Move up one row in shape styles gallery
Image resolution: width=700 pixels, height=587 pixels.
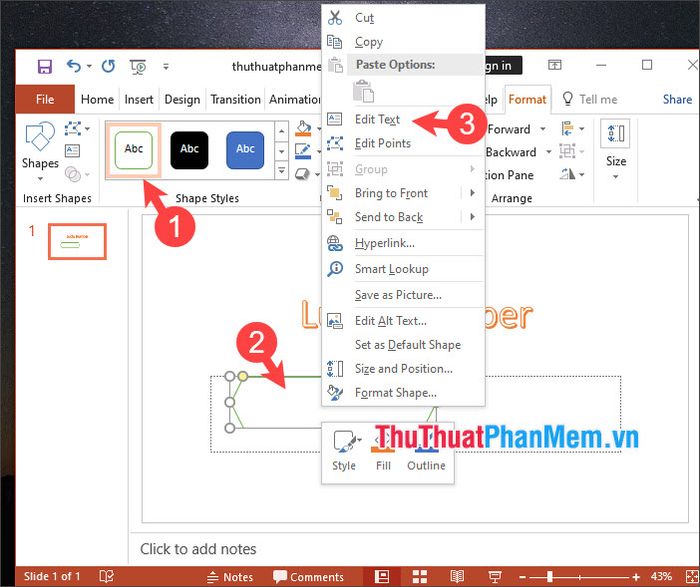(x=281, y=131)
